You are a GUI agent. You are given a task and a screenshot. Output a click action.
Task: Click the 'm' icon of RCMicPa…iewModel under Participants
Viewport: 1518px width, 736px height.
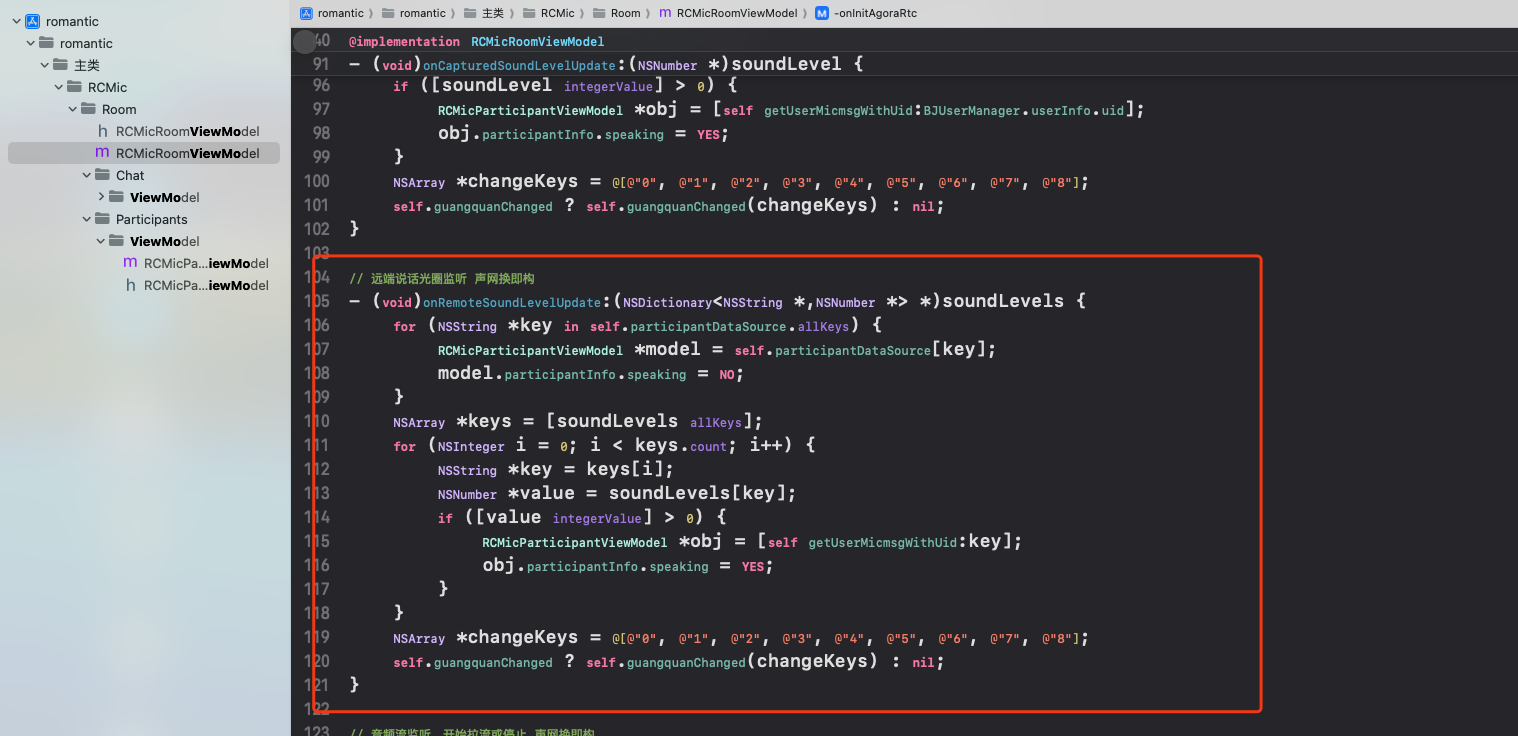point(130,263)
